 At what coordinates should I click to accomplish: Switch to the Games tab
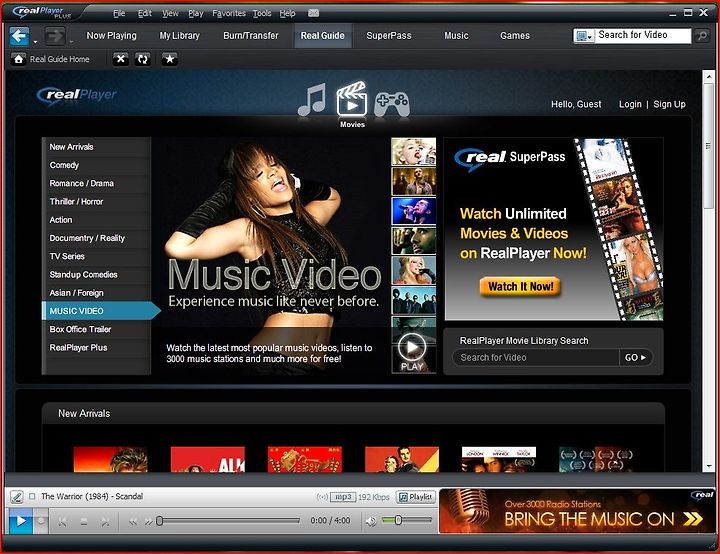pos(515,35)
